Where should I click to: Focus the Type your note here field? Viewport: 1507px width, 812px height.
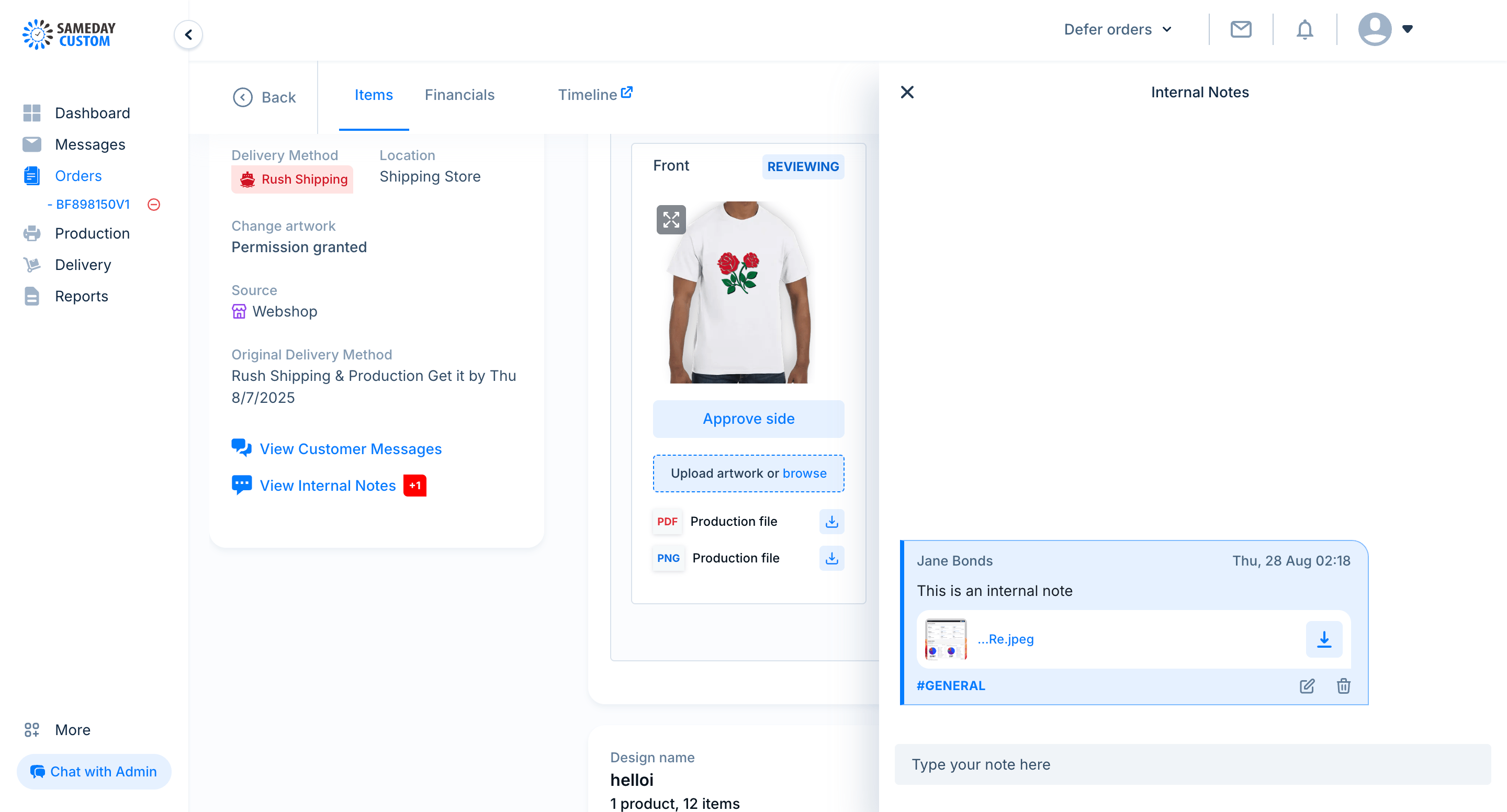1193,764
